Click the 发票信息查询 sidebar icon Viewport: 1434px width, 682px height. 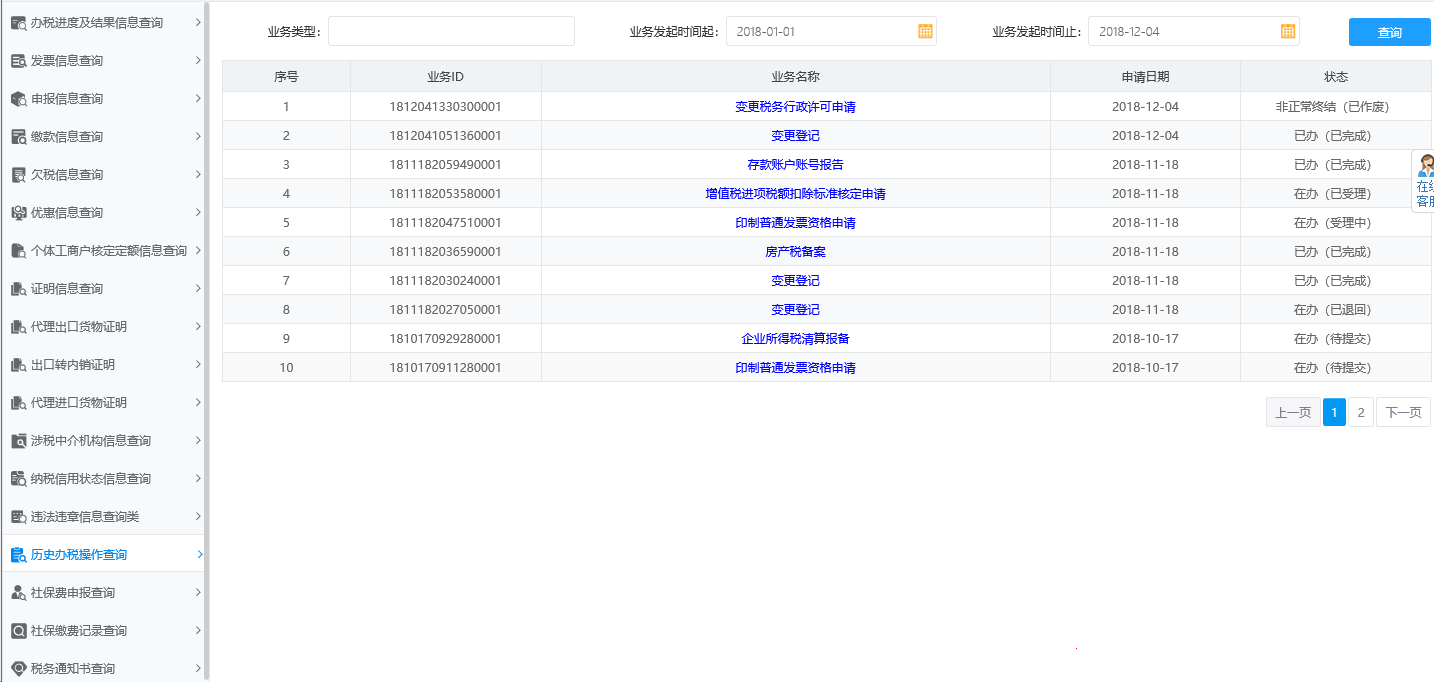point(18,60)
